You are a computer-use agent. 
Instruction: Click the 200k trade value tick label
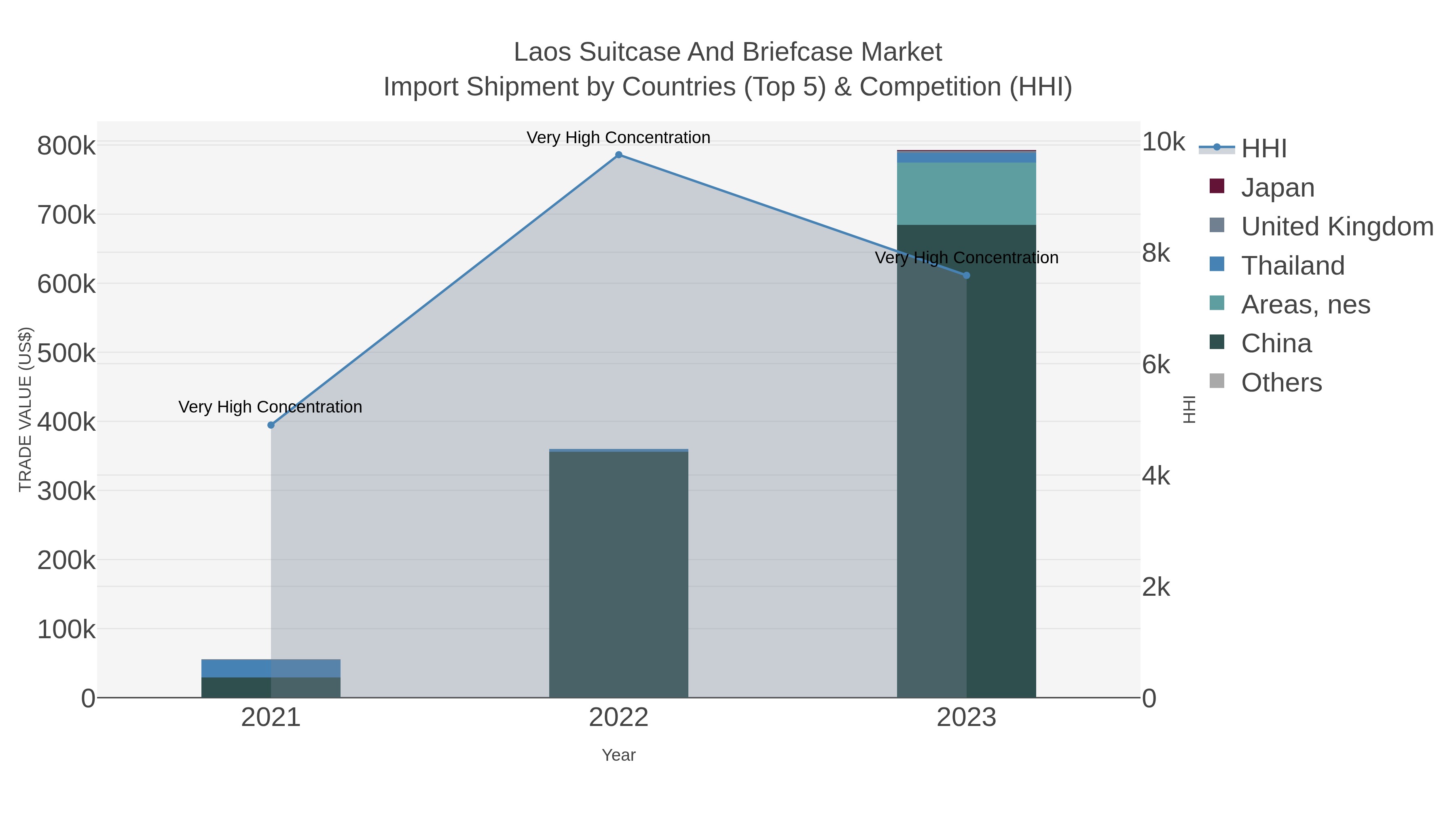click(66, 560)
